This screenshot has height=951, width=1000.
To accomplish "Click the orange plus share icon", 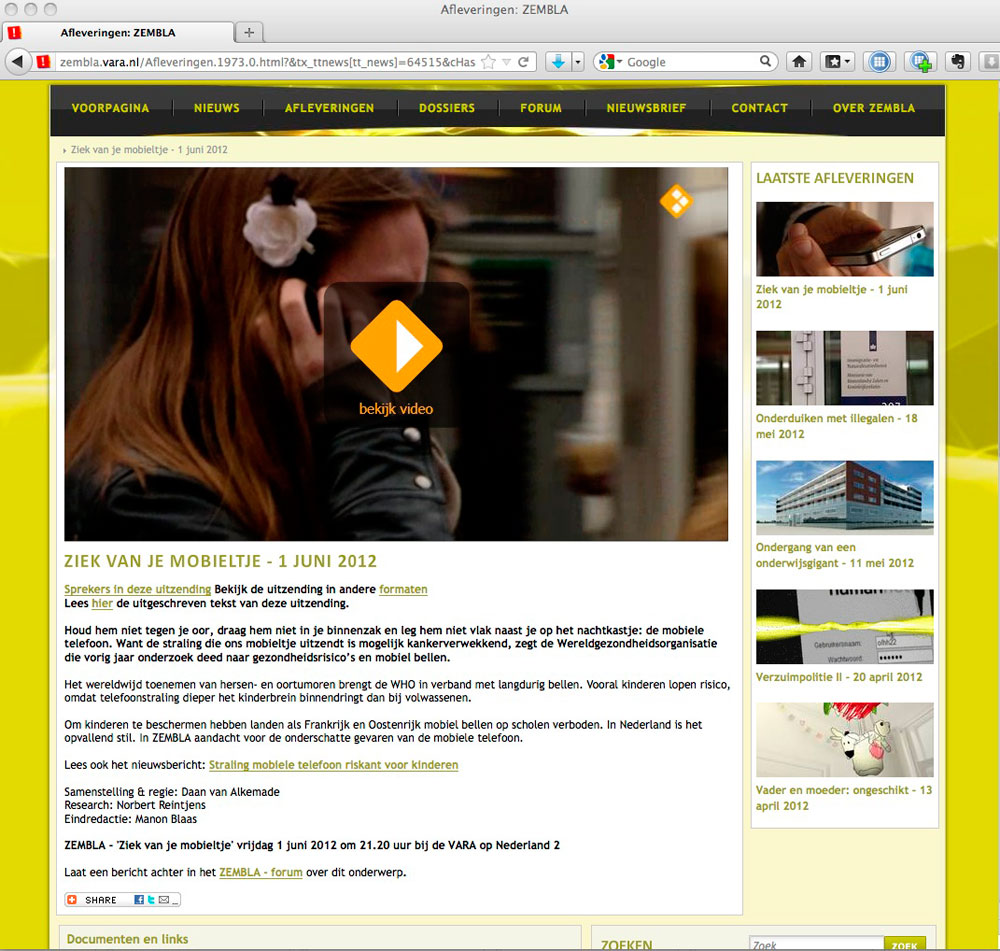I will click(x=72, y=900).
